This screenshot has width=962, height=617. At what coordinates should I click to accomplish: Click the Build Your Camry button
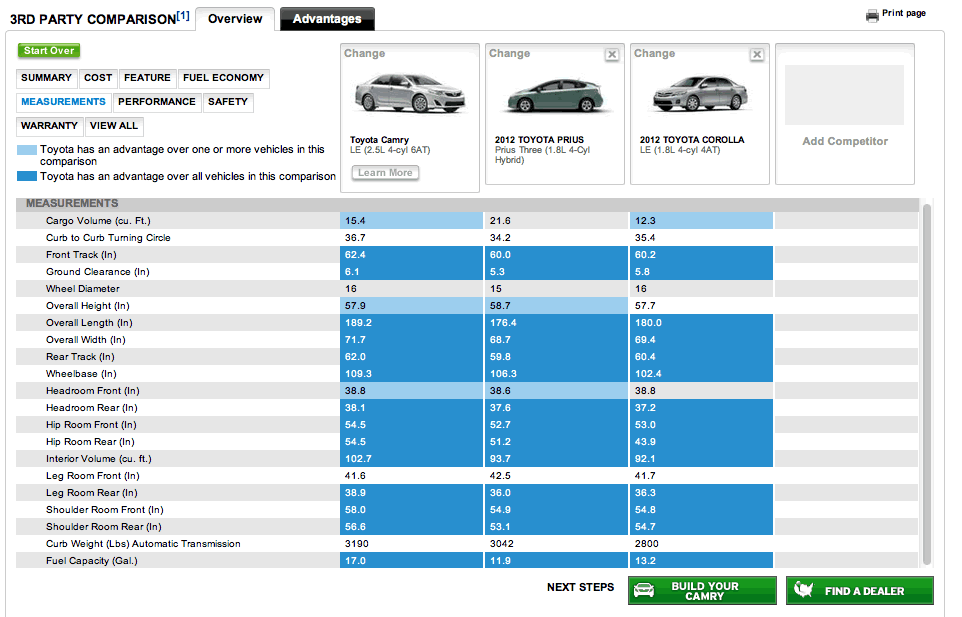(702, 591)
